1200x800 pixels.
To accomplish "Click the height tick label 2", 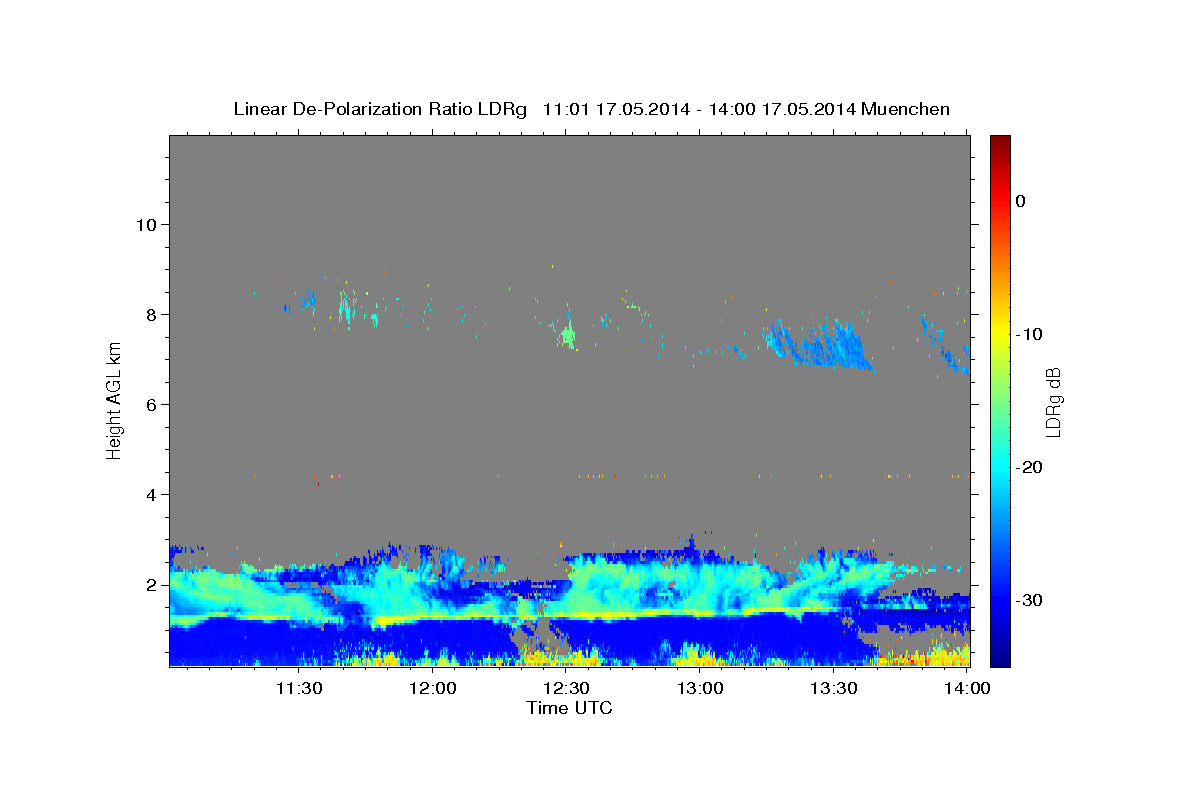I will click(150, 584).
